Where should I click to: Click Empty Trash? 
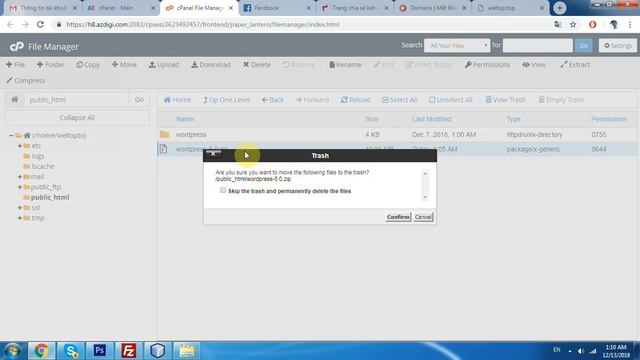pos(561,100)
